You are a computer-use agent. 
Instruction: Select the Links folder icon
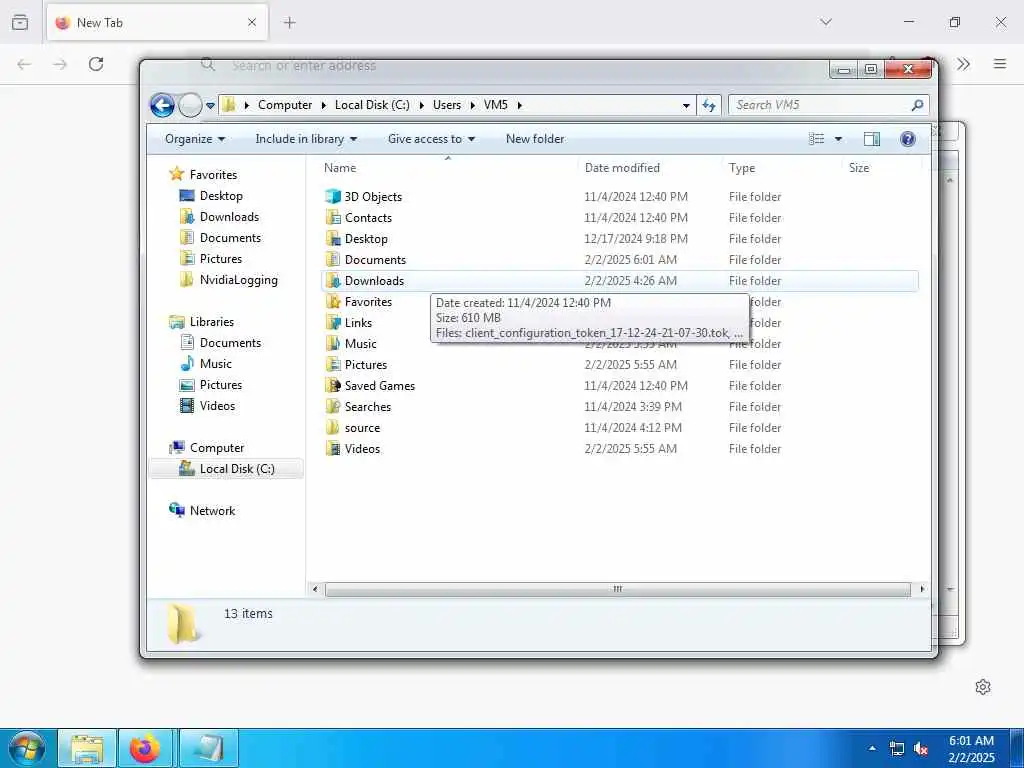coord(332,323)
